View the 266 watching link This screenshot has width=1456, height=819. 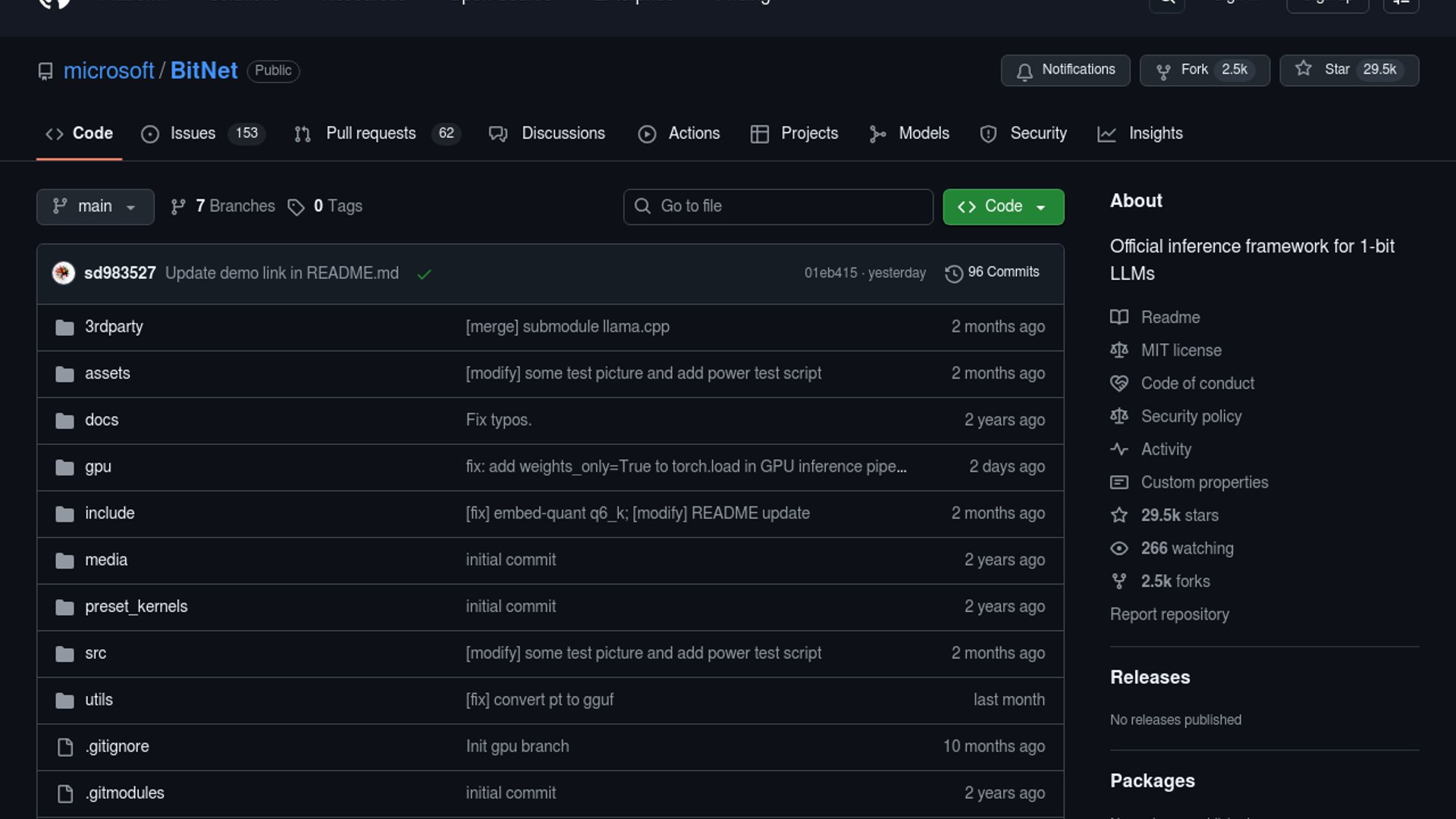1187,548
